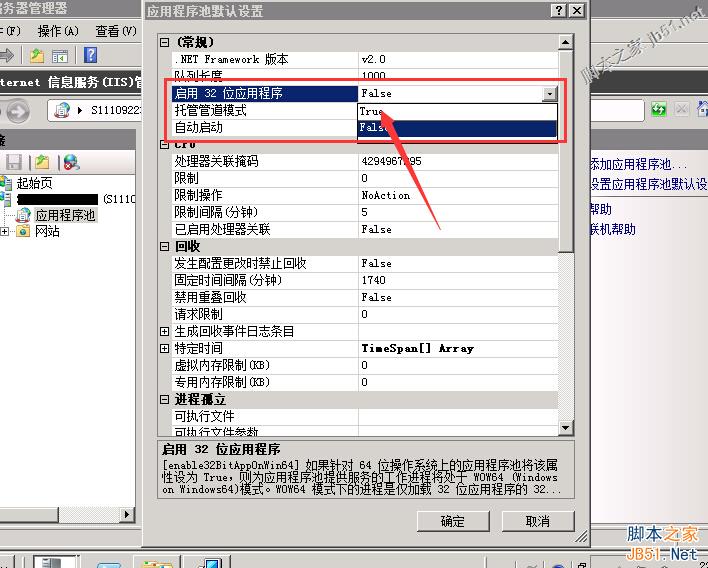Image resolution: width=708 pixels, height=568 pixels.
Task: Choose False in the dropdown list
Action: tap(373, 128)
